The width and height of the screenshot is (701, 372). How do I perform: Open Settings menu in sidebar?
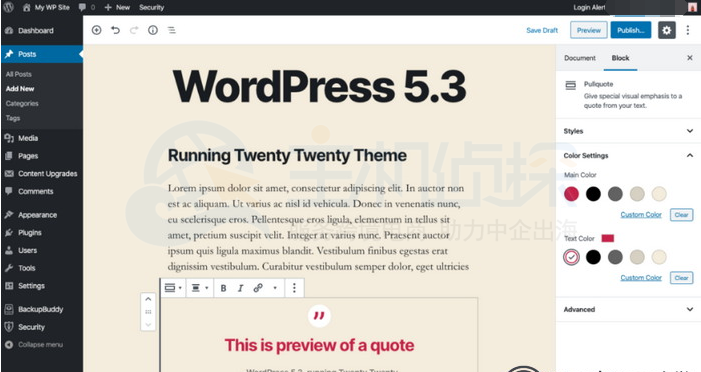42,286
